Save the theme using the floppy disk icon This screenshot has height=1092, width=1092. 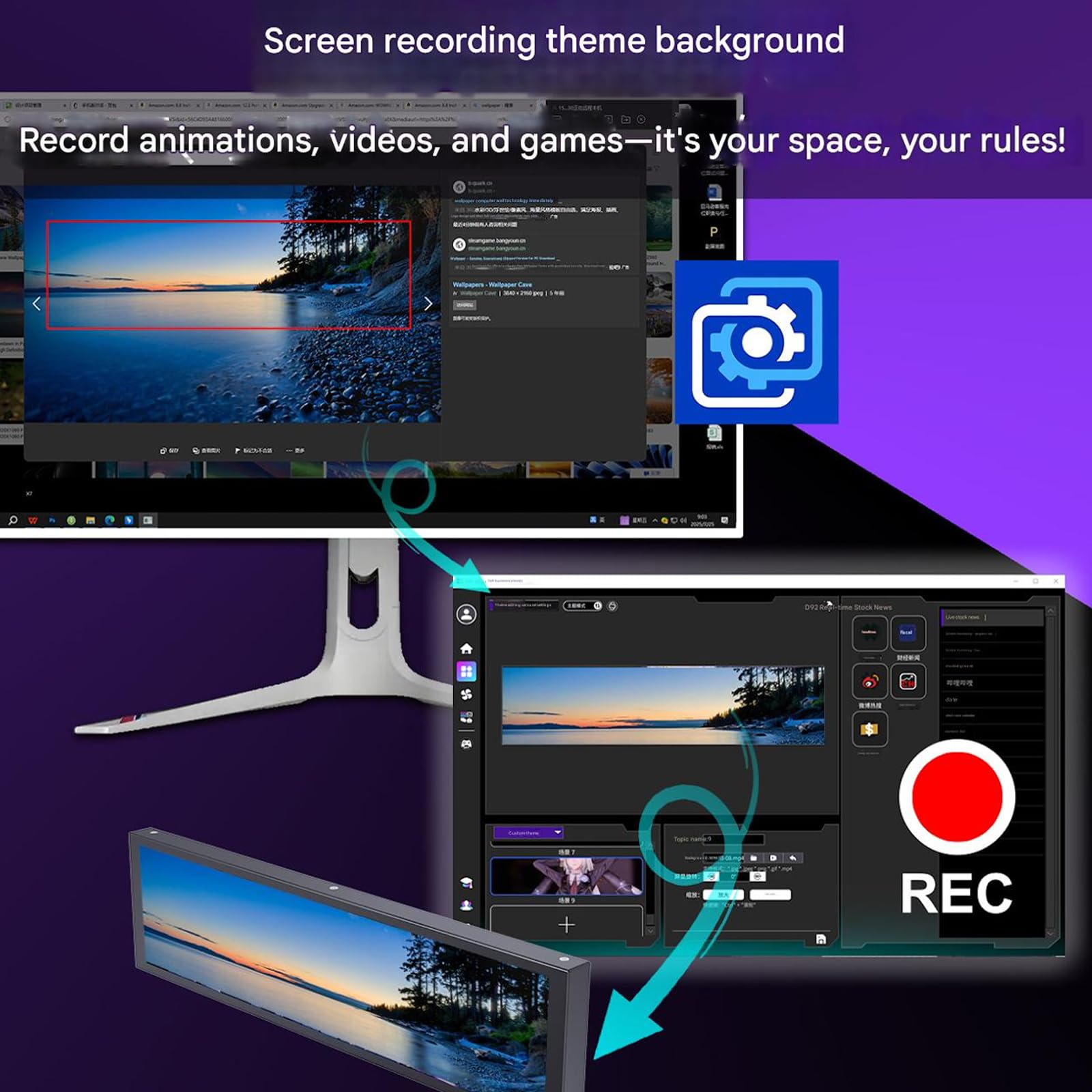point(821,940)
